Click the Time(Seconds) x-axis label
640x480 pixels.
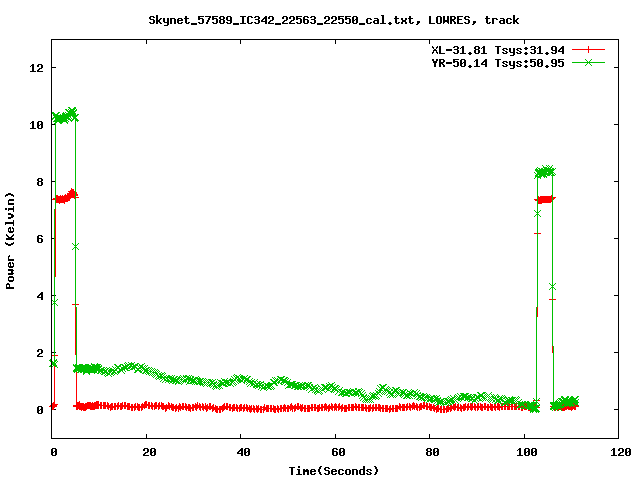tap(333, 471)
